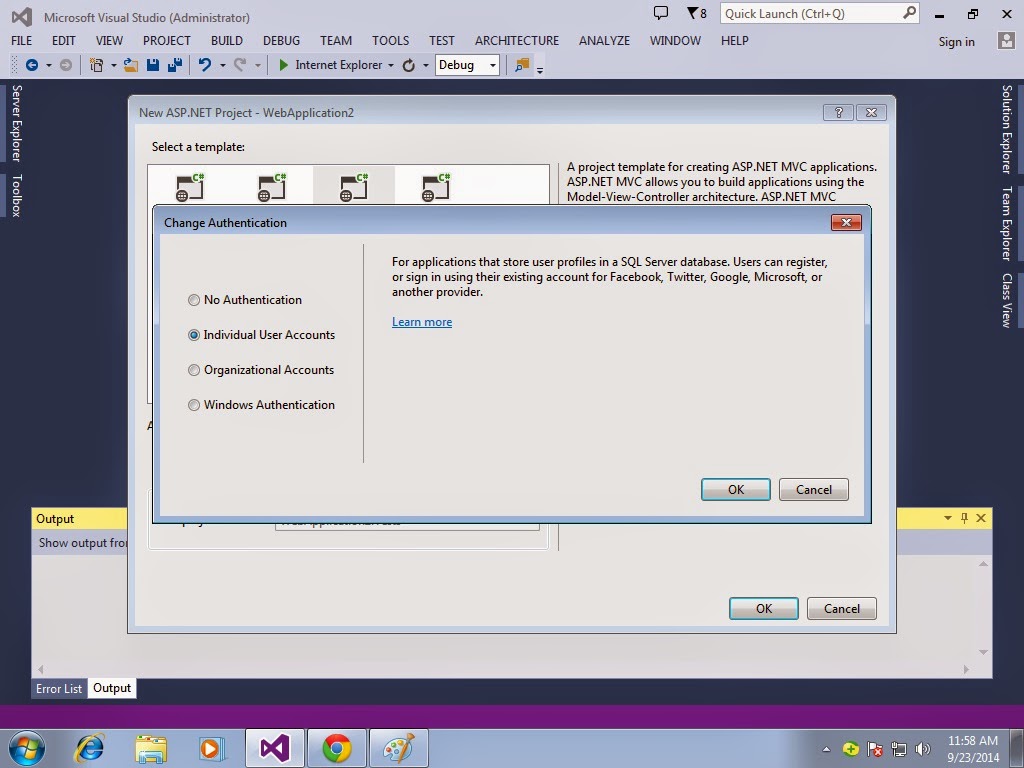Image resolution: width=1024 pixels, height=768 pixels.
Task: Show hidden tray icons arrow
Action: [827, 750]
